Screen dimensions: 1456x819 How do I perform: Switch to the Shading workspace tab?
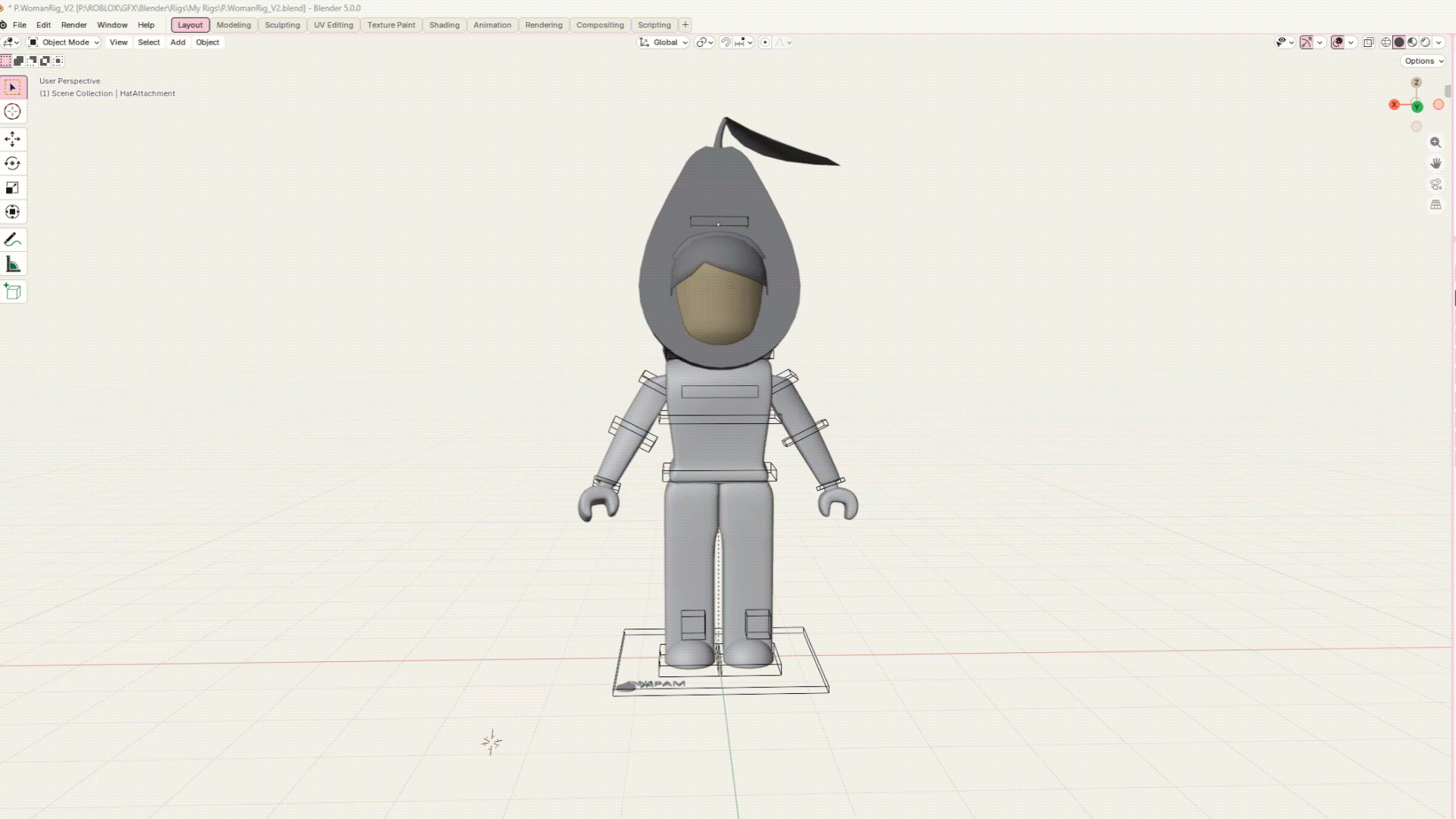click(x=444, y=25)
